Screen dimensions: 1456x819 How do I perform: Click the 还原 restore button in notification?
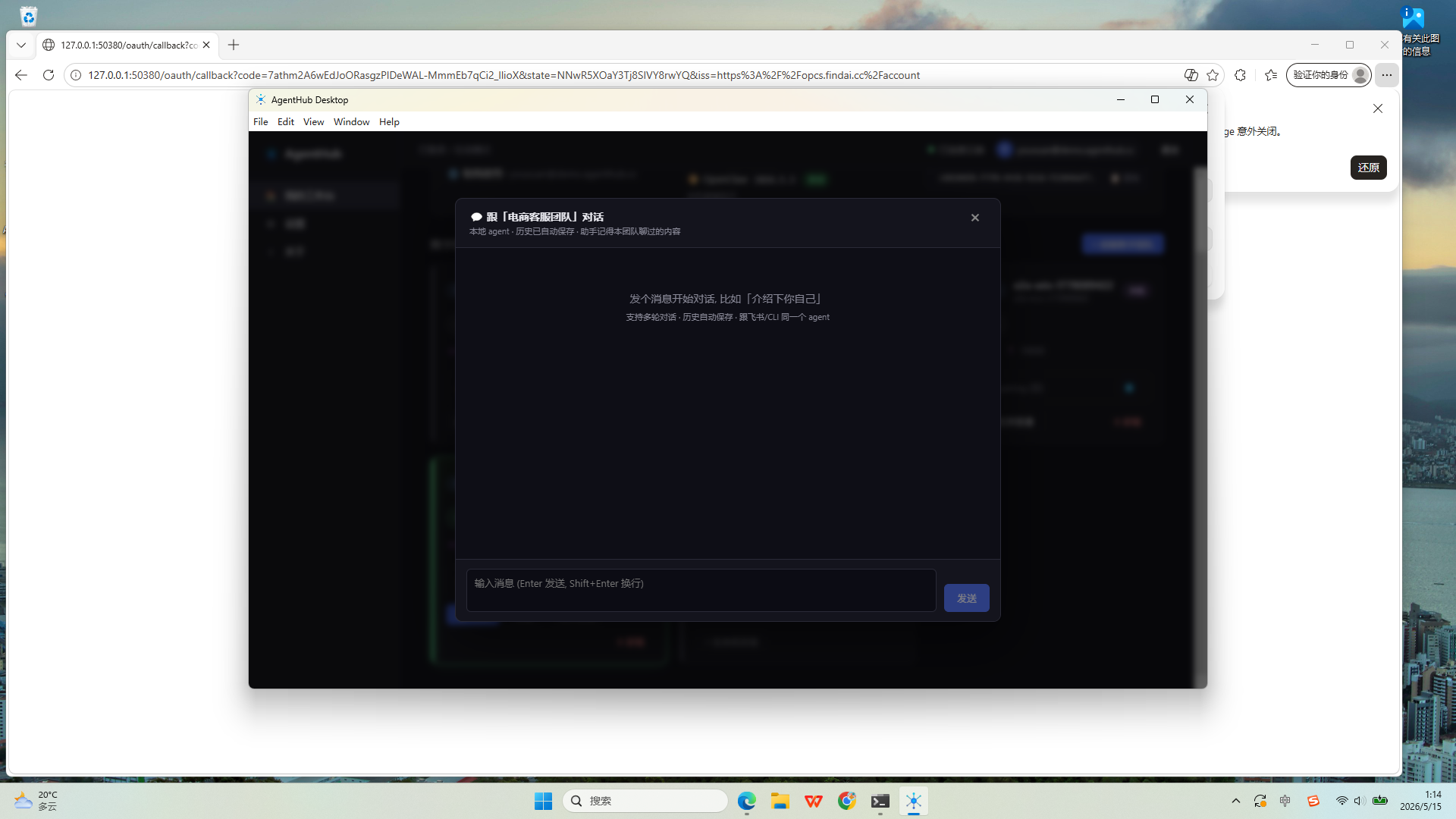tap(1368, 168)
